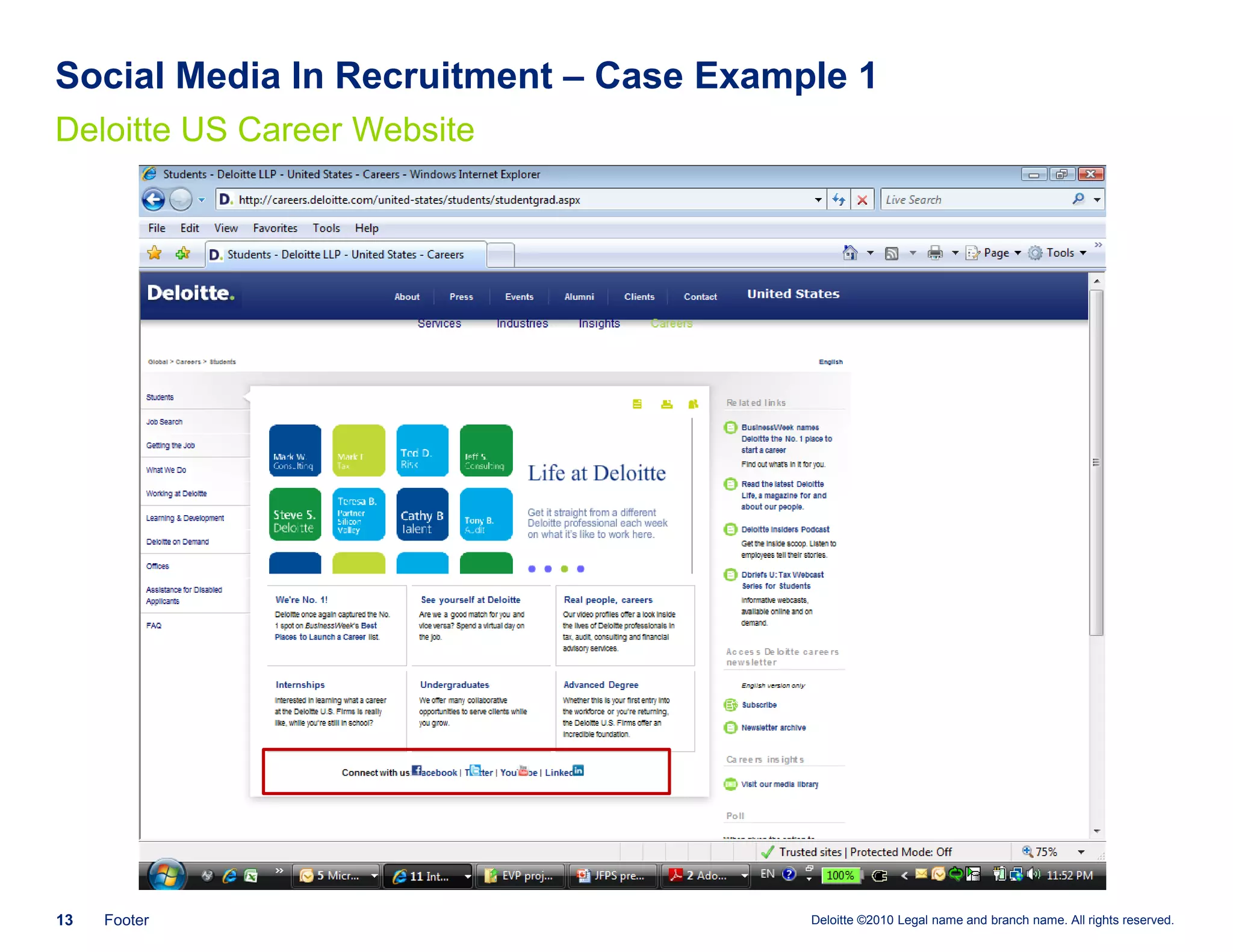Open the View menu
Screen dimensions: 1233x952
pos(226,228)
